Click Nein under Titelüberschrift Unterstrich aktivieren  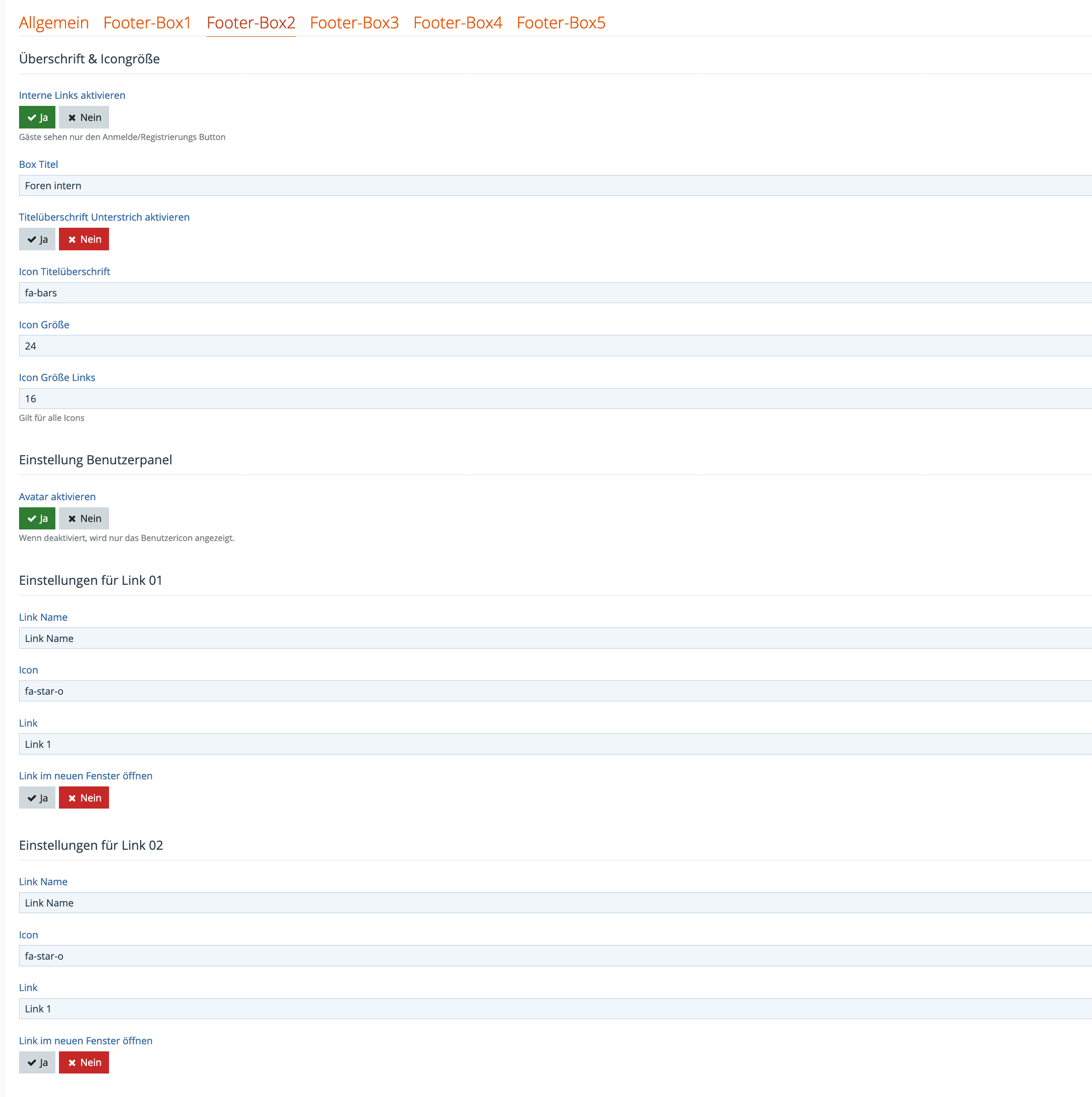(x=84, y=239)
